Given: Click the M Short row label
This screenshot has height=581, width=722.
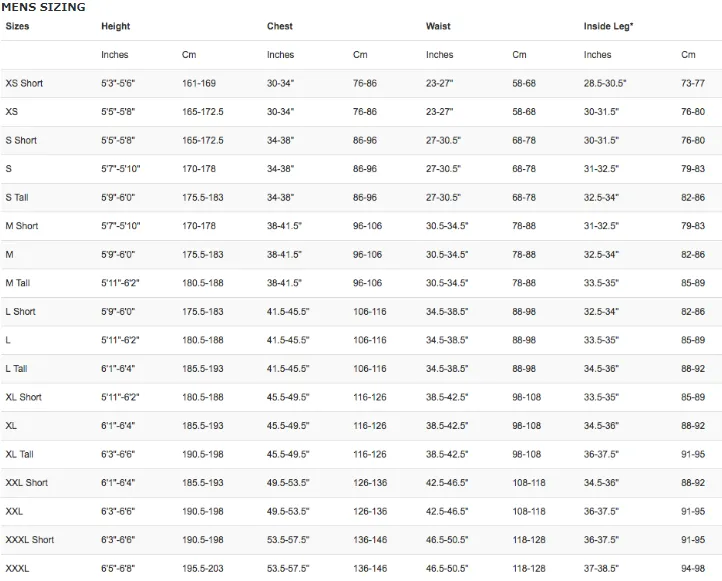Looking at the screenshot, I should pos(22,226).
